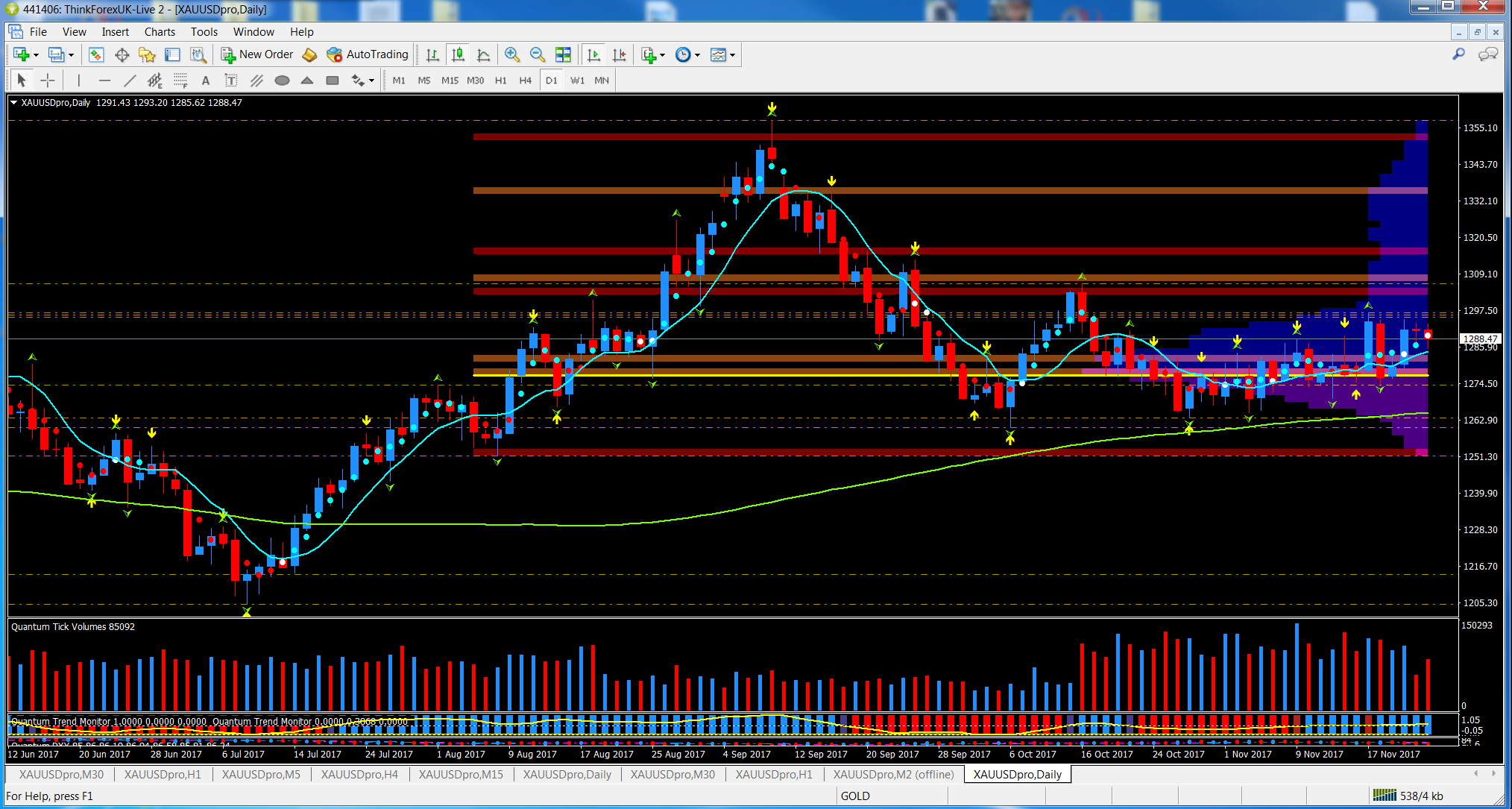This screenshot has width=1512, height=809.
Task: Open the File menu
Action: click(38, 31)
